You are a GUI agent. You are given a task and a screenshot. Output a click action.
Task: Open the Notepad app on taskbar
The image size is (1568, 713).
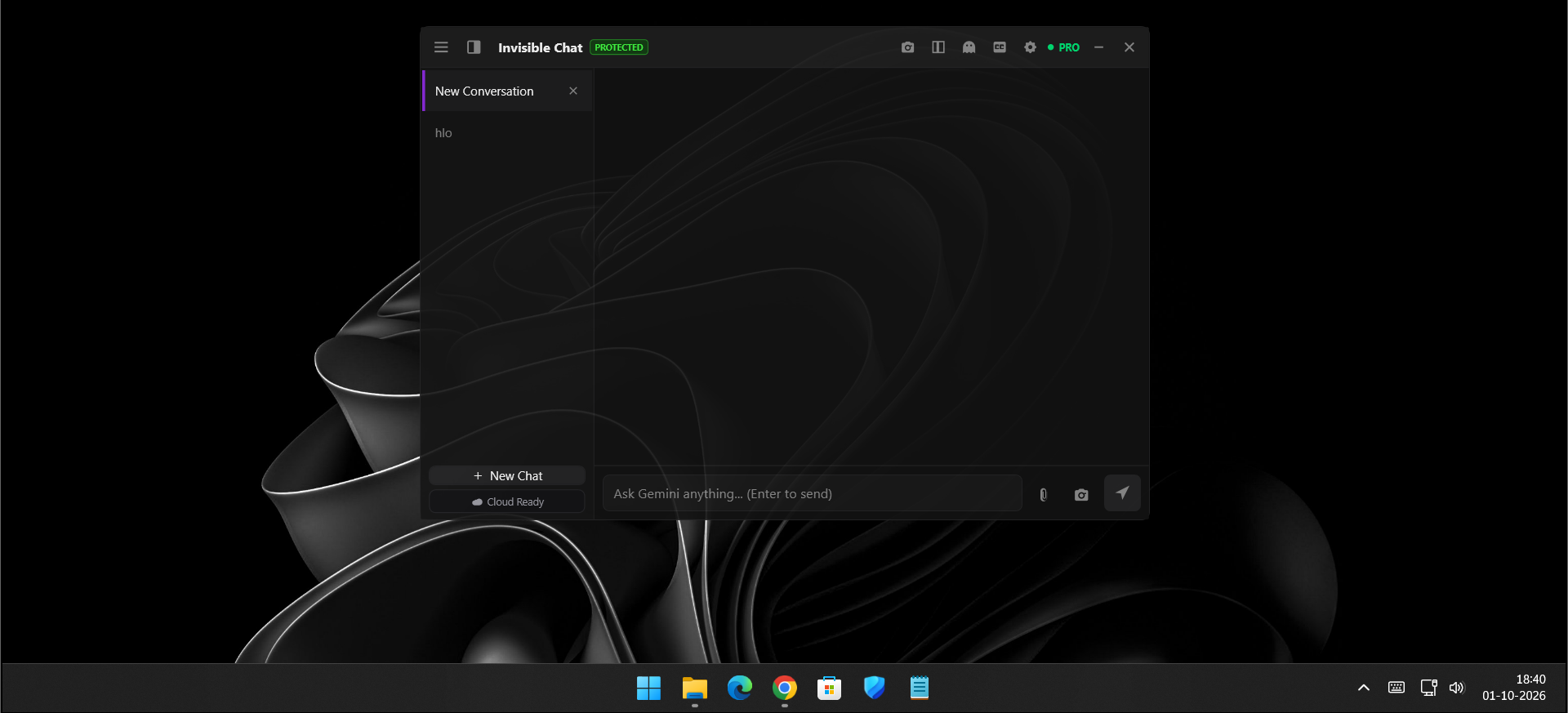(920, 688)
